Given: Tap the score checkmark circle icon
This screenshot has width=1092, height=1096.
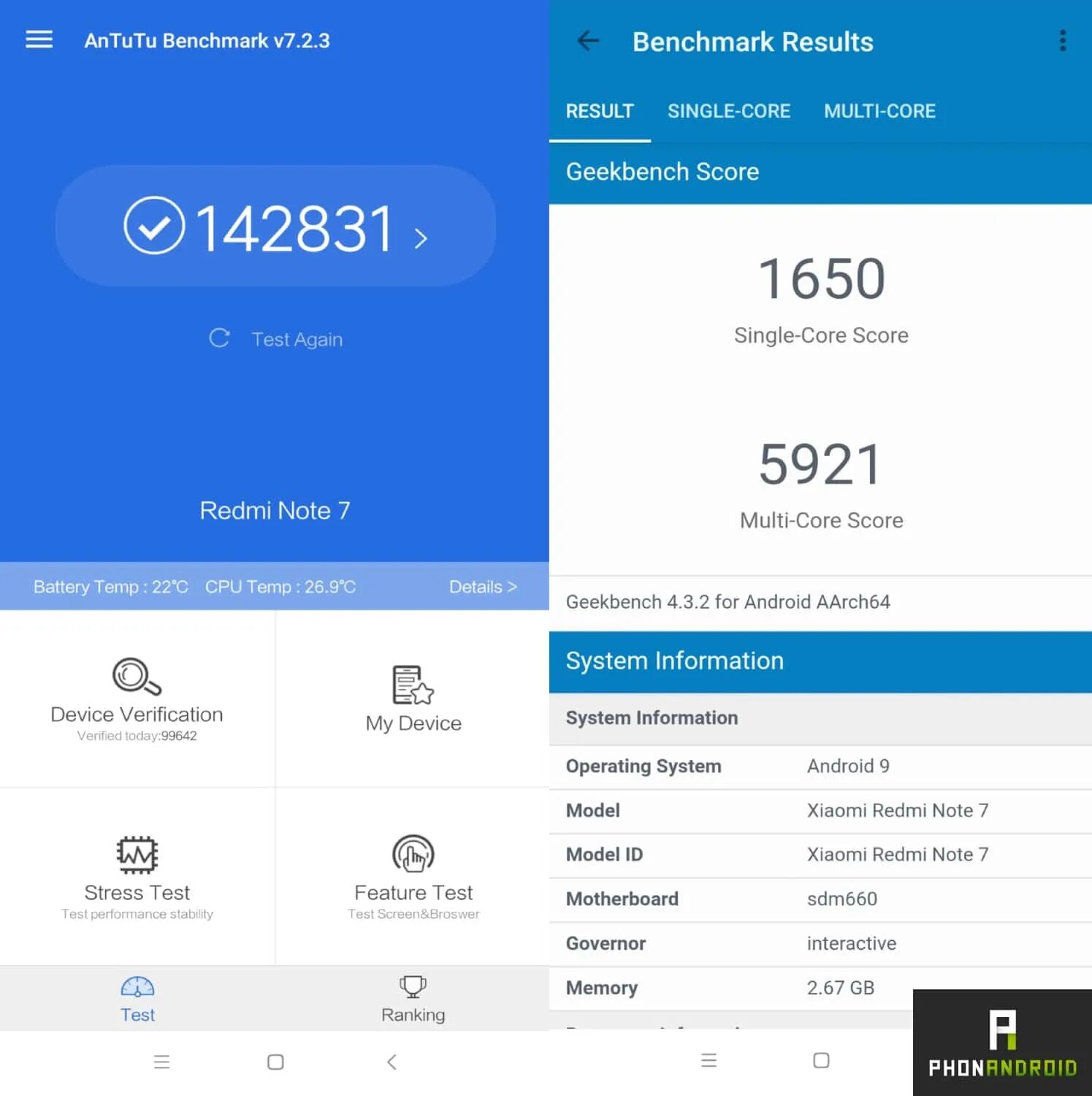Looking at the screenshot, I should tap(154, 226).
